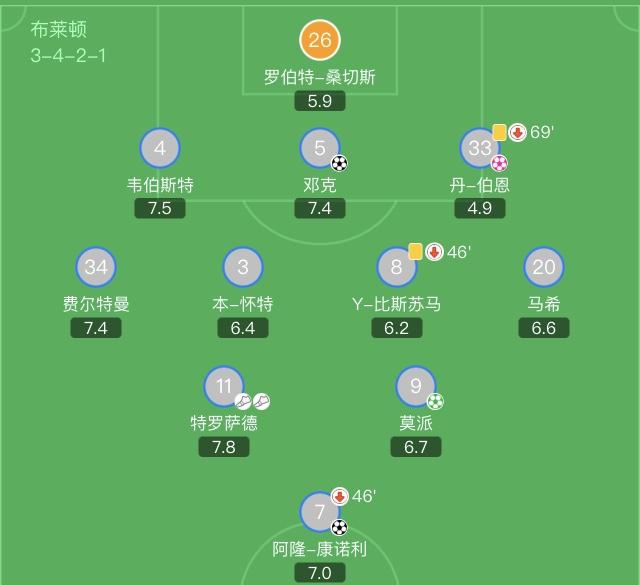Click the assist boot icons beside 特罗萨德
Screen dimensions: 640x585
(x=252, y=401)
